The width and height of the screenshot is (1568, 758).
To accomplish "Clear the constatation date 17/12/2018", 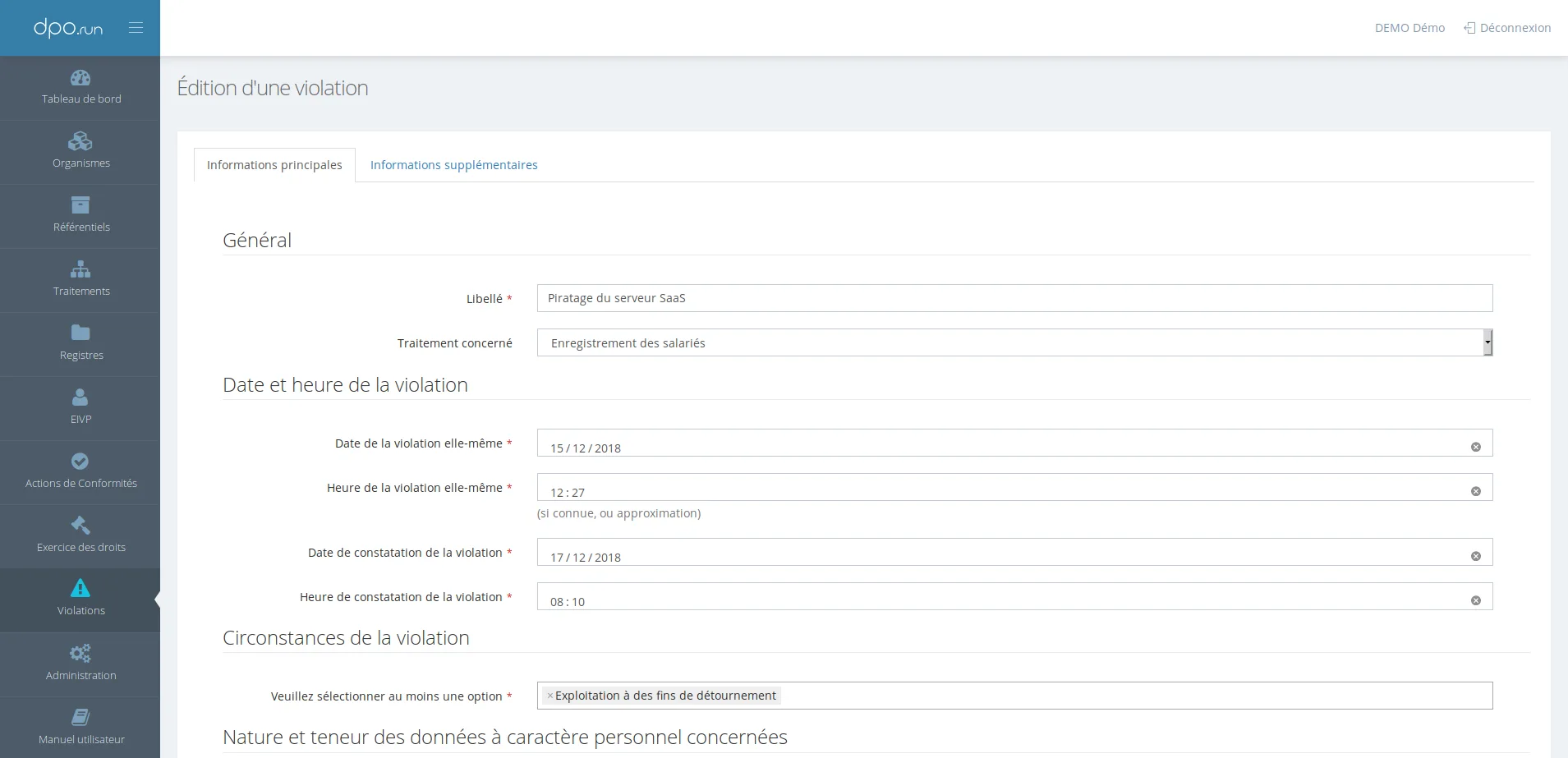I will click(1476, 556).
